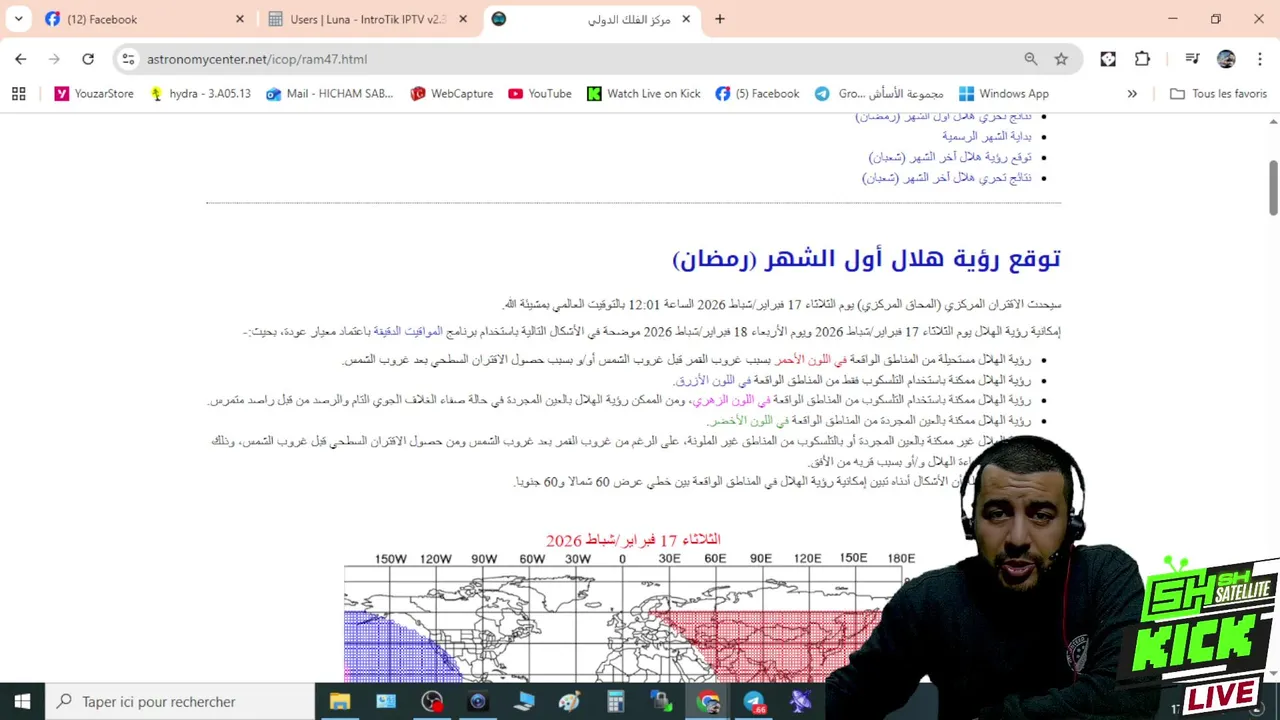The width and height of the screenshot is (1280, 720).
Task: Open نتائج تحري هلال آخر الشهر (شعبان) link
Action: pos(947,178)
